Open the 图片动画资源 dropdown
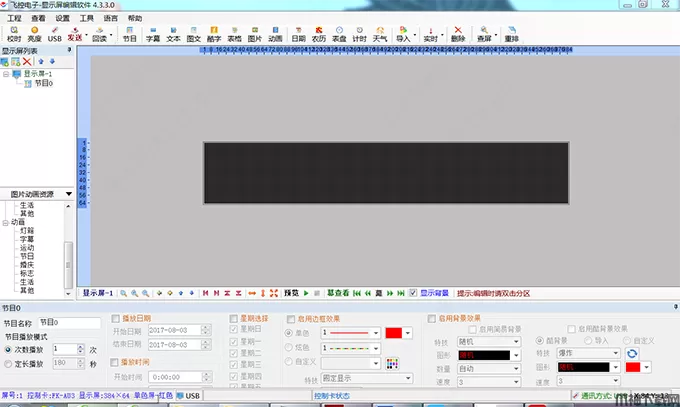 click(x=68, y=194)
